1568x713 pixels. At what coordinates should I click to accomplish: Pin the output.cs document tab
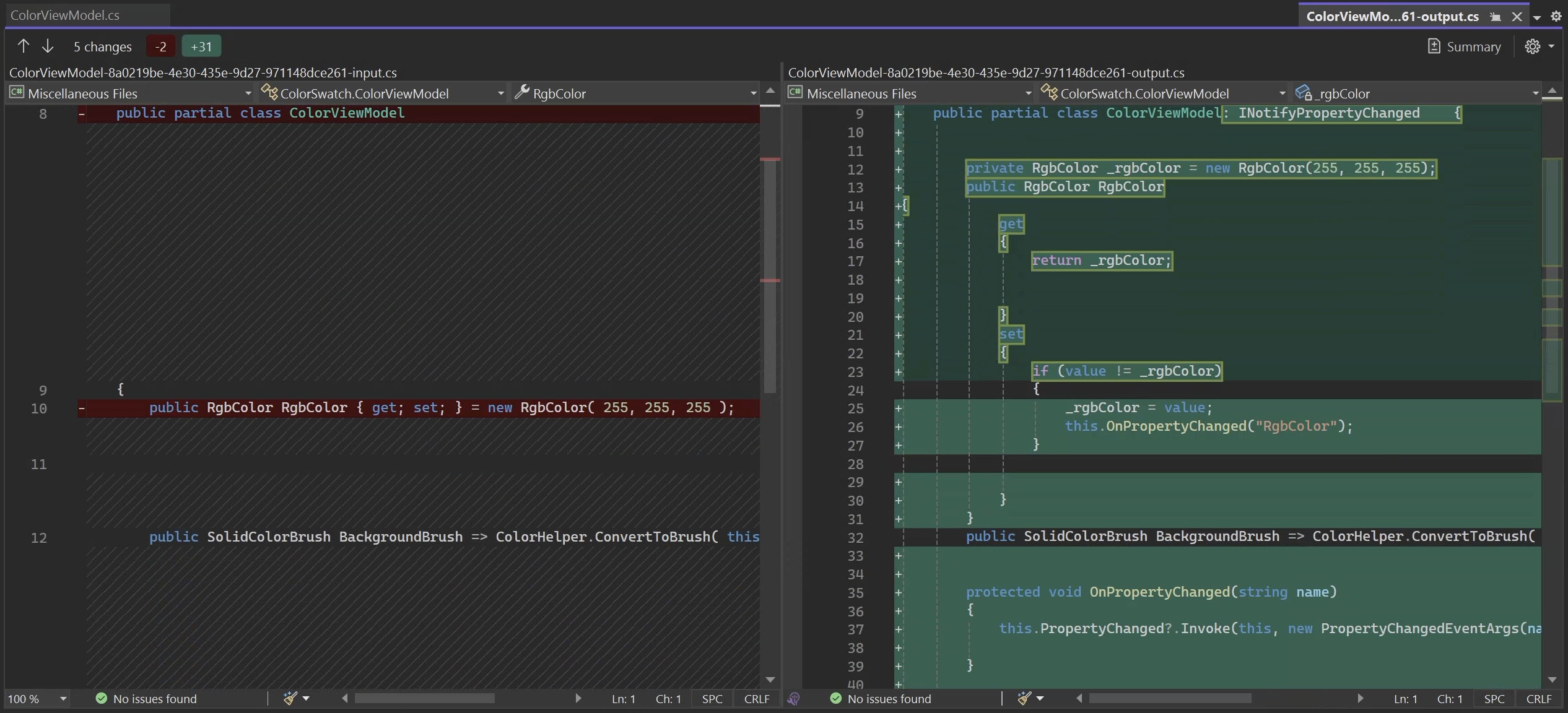(1496, 17)
